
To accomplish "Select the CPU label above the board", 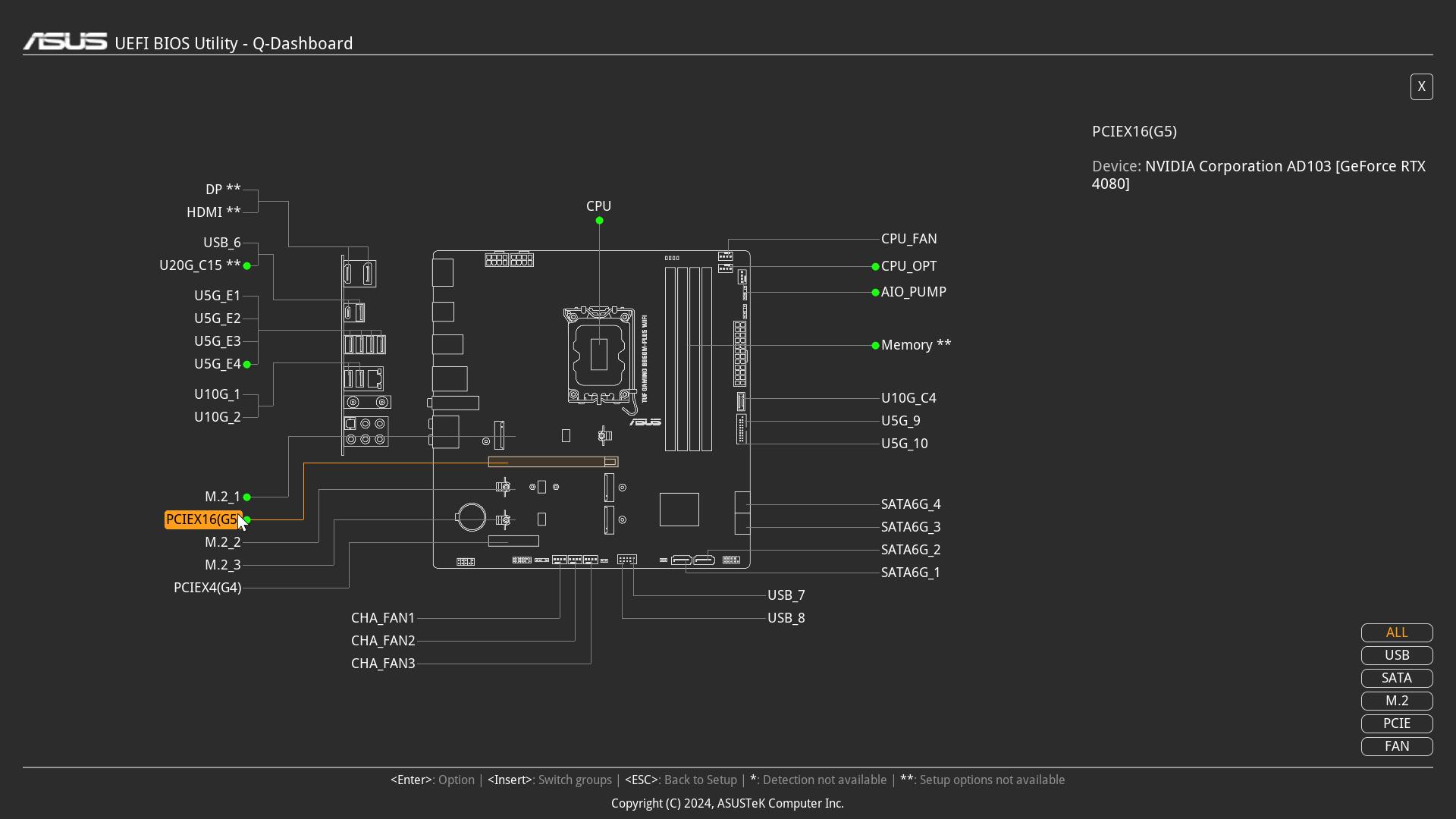I will [599, 206].
